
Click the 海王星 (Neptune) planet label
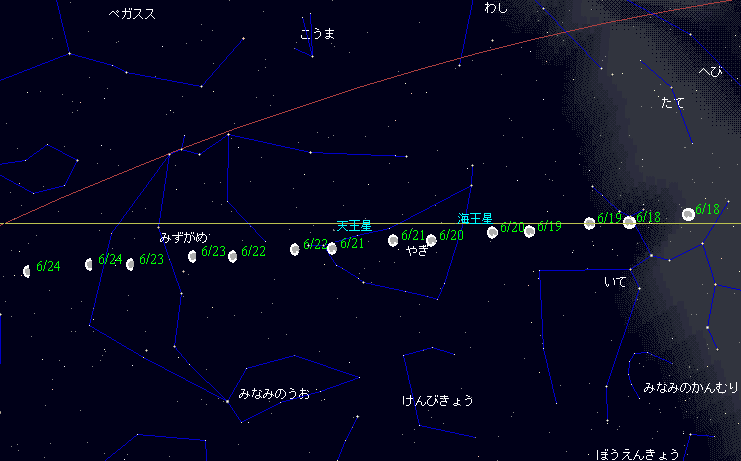[475, 218]
